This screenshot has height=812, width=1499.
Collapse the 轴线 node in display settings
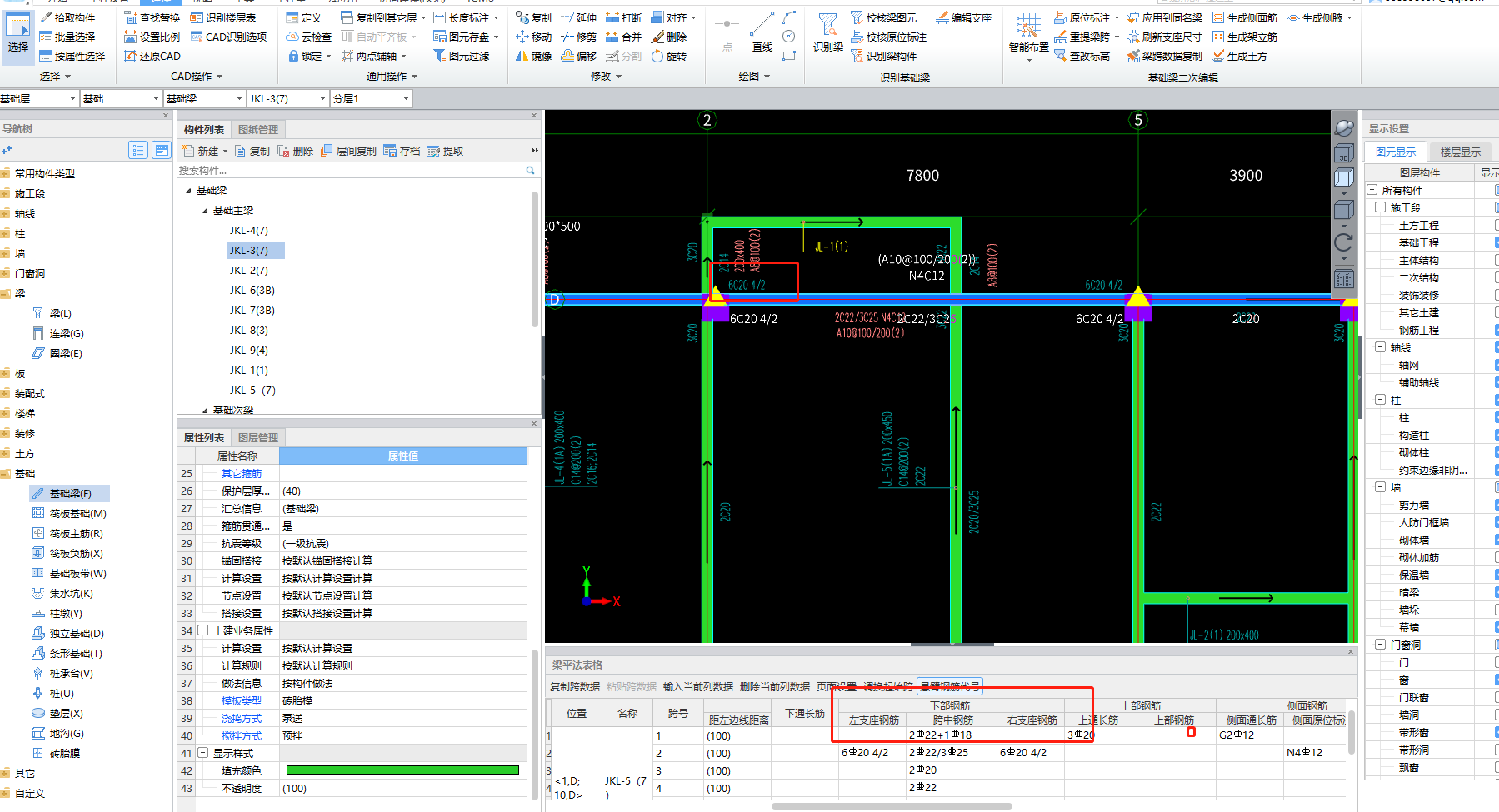point(1381,347)
